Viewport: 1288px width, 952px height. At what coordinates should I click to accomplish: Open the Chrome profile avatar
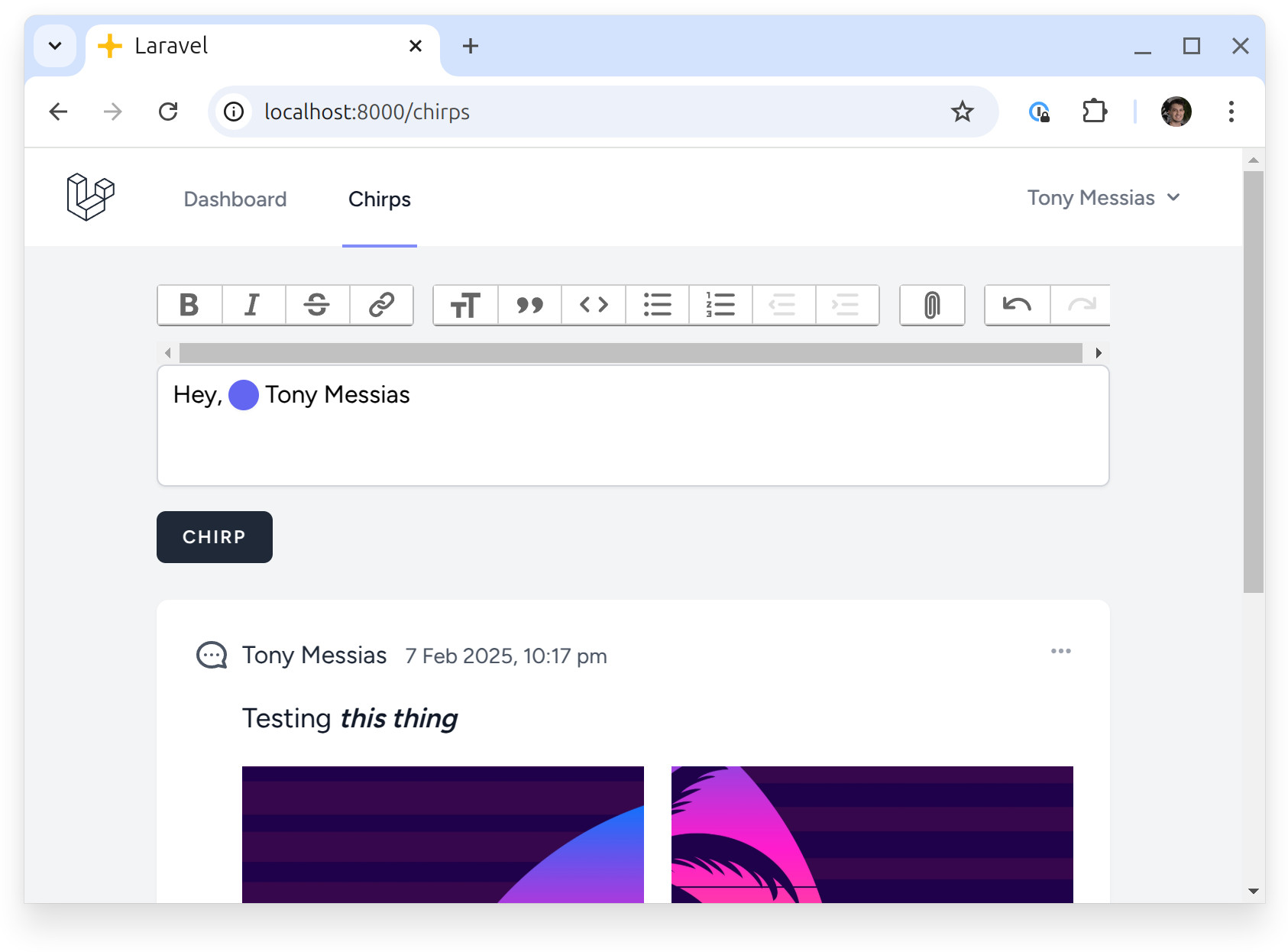click(x=1176, y=112)
